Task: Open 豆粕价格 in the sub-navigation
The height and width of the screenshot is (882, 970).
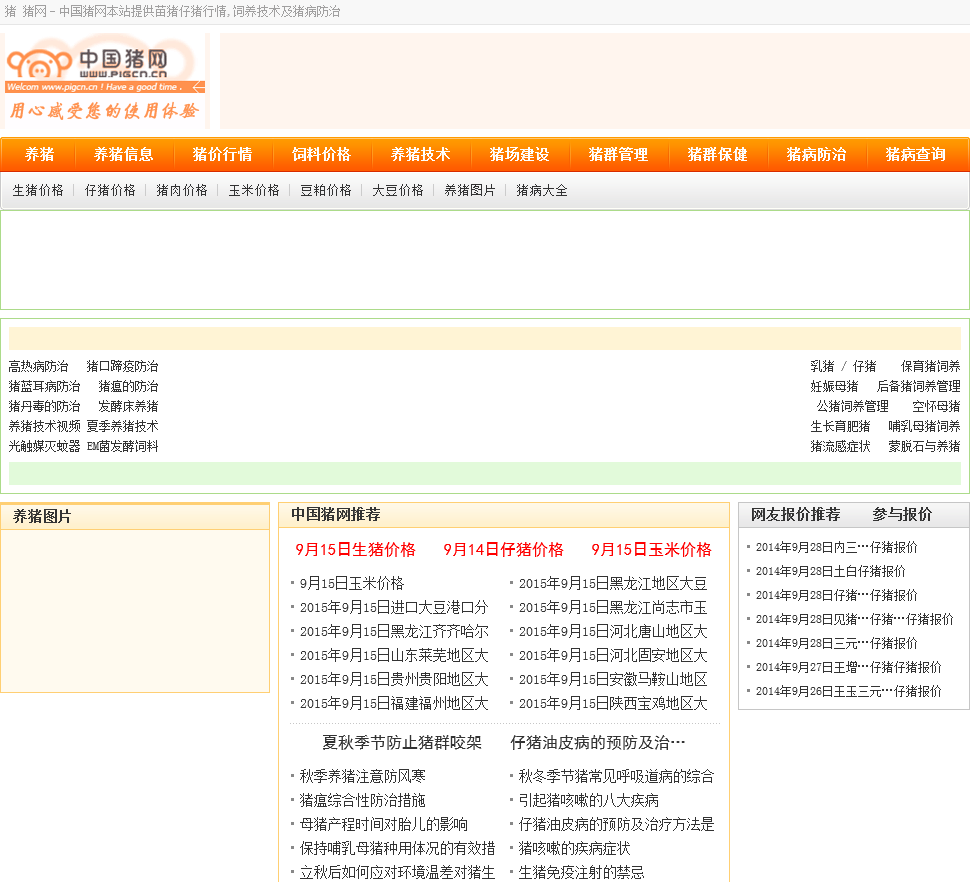Action: (x=325, y=191)
